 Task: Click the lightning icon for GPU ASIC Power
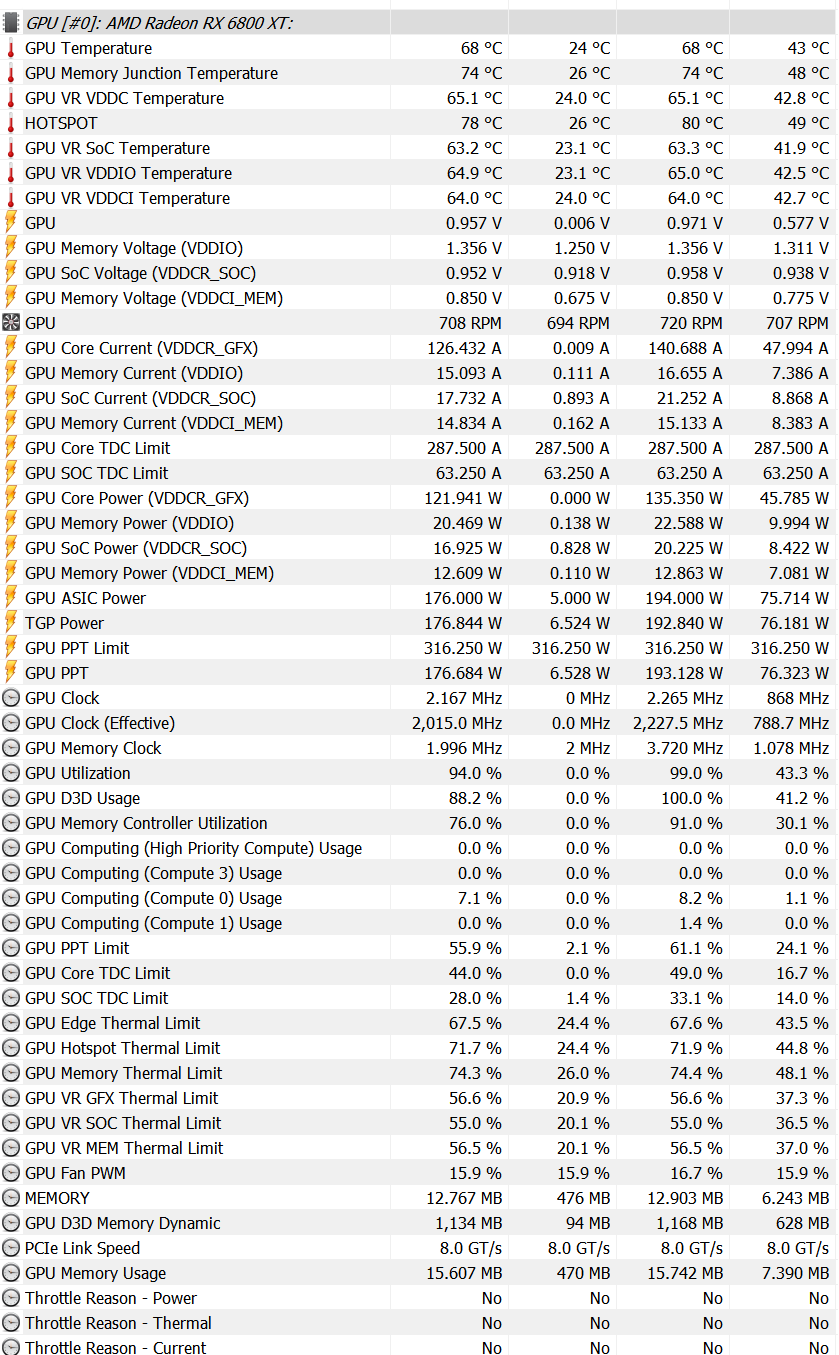[11, 598]
